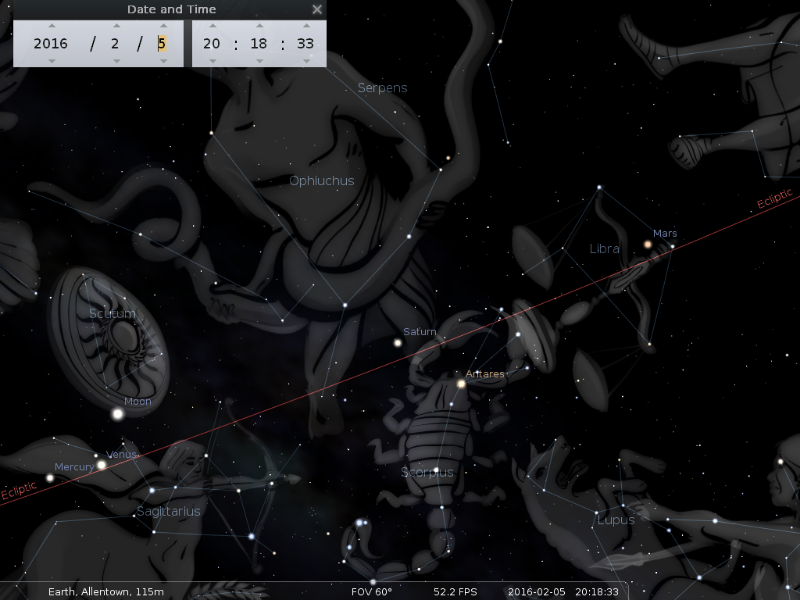Decrease the minutes using the down arrow
Image resolution: width=800 pixels, height=600 pixels.
point(259,61)
